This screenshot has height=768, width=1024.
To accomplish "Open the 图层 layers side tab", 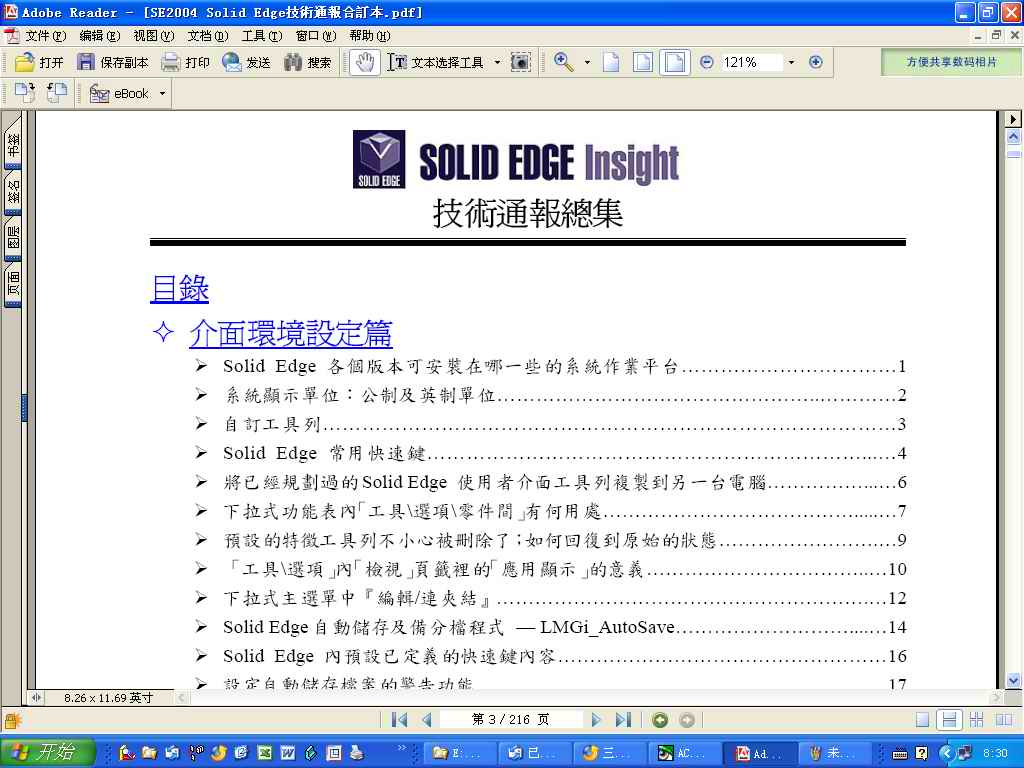I will click(12, 238).
